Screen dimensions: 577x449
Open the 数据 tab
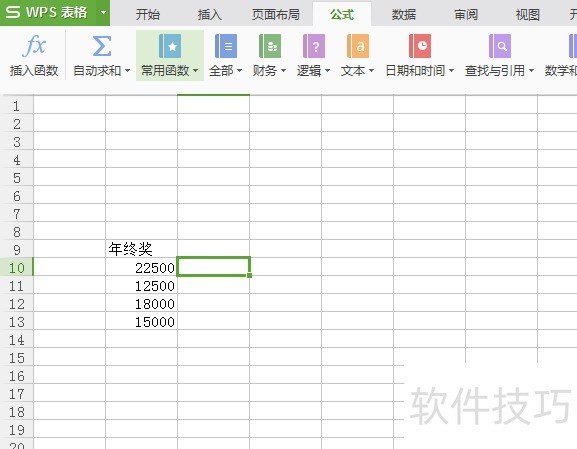pyautogui.click(x=404, y=15)
